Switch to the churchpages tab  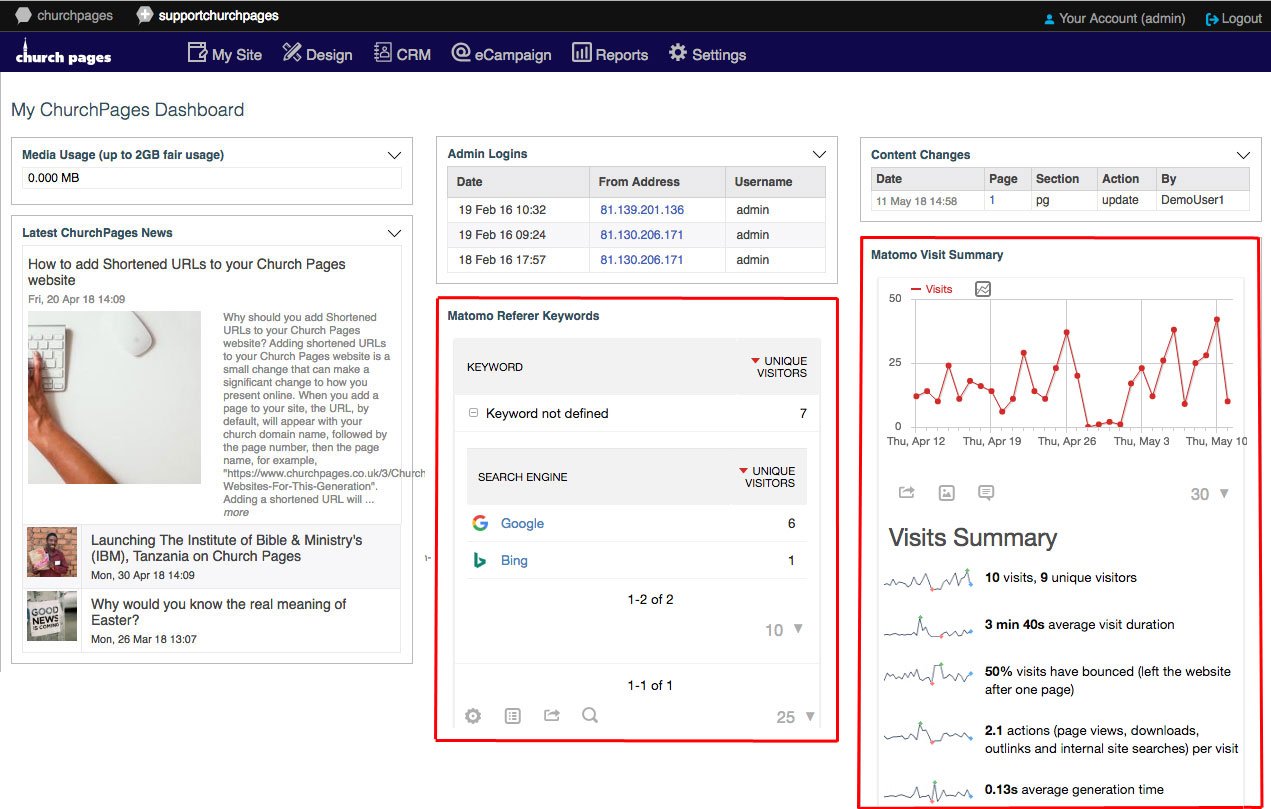click(x=64, y=16)
